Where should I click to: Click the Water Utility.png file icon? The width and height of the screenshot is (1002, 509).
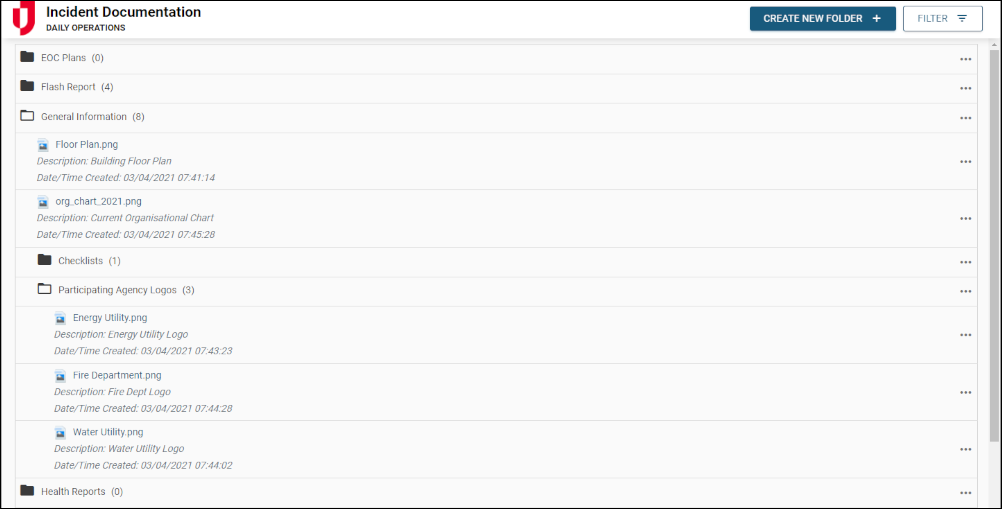pos(60,433)
